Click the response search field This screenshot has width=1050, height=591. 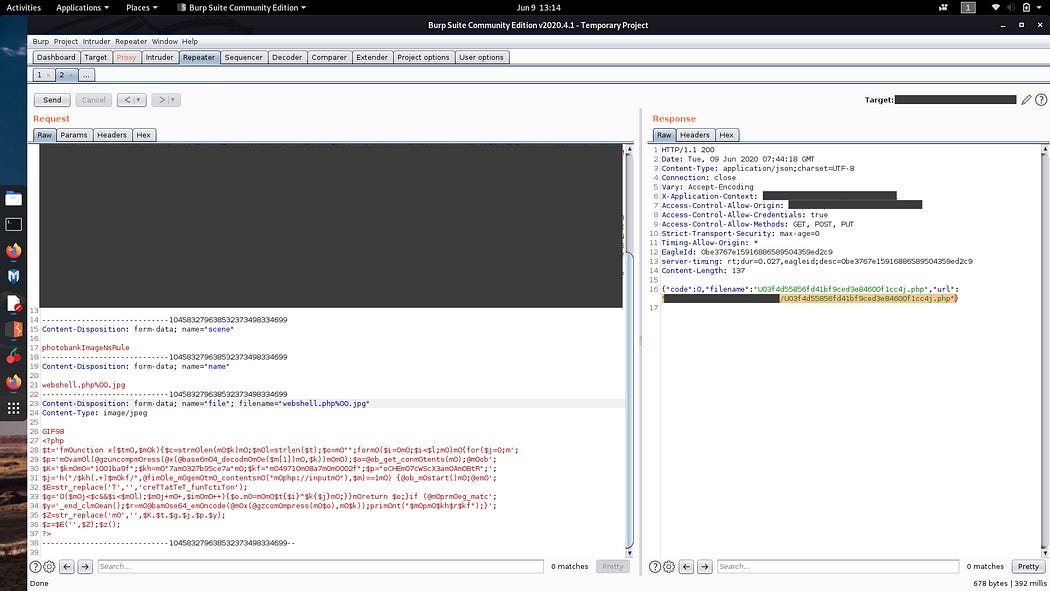point(838,566)
